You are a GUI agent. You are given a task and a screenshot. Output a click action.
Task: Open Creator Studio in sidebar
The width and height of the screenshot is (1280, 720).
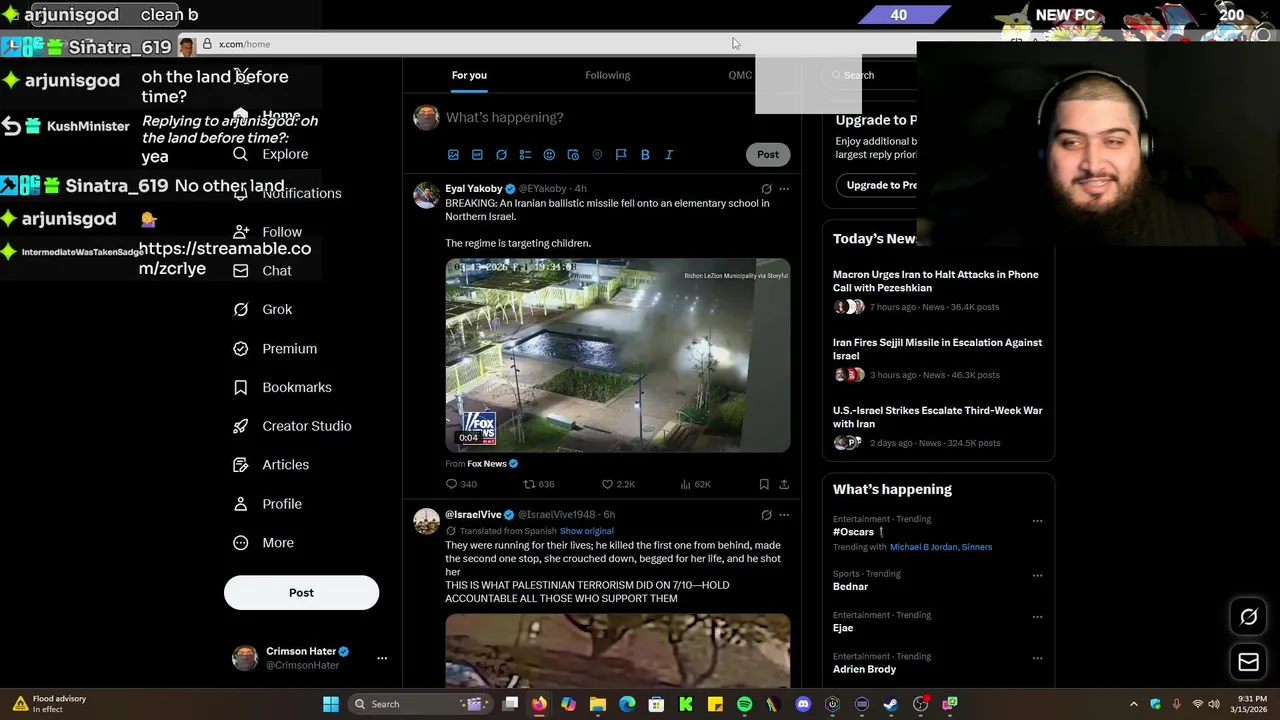tap(292, 426)
